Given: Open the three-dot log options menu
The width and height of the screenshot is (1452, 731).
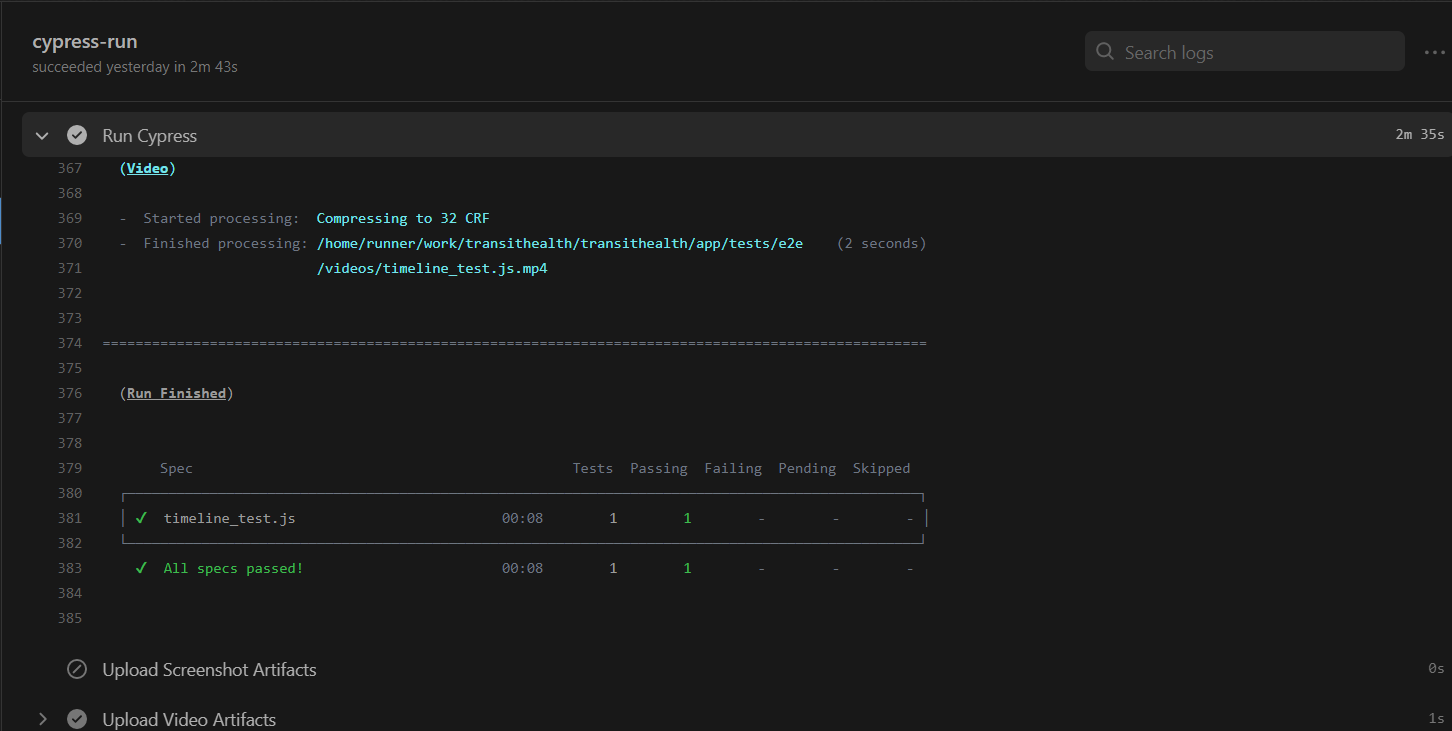Looking at the screenshot, I should tap(1434, 52).
